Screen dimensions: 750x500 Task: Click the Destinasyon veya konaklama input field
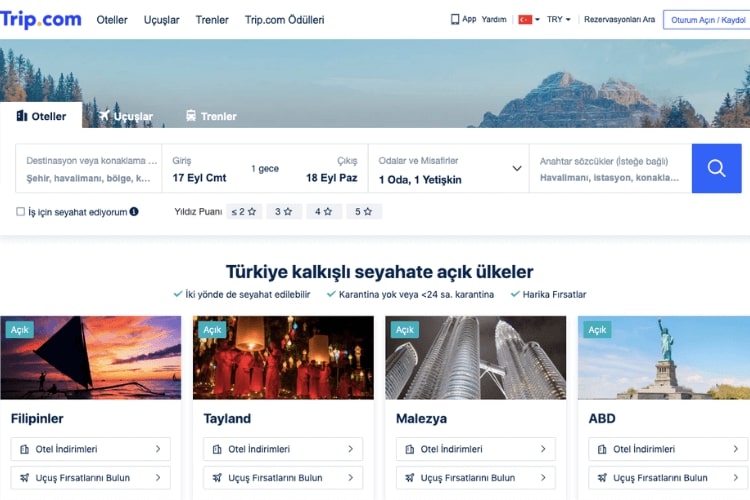point(89,168)
